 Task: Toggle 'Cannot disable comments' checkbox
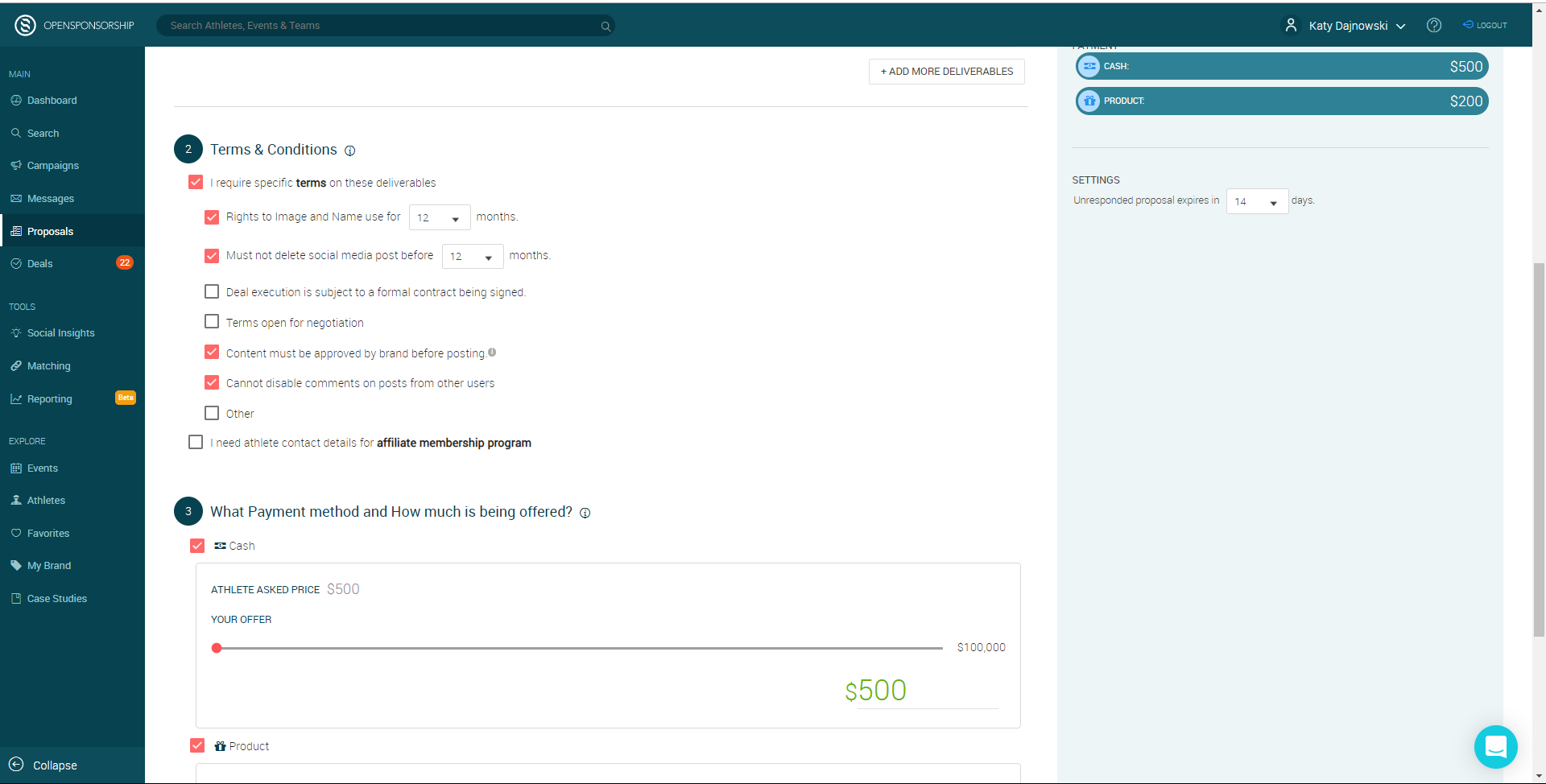[212, 382]
